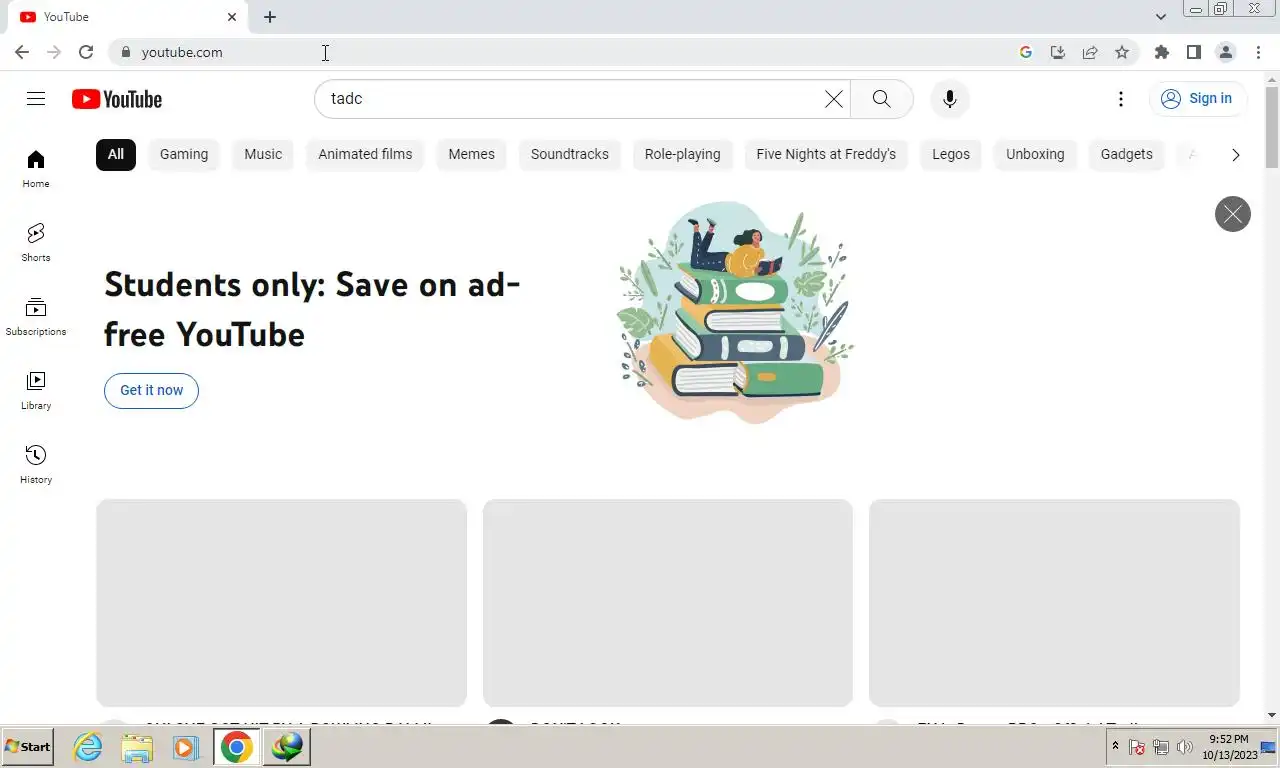Open Chrome profile avatar
This screenshot has width=1280, height=768.
coord(1225,52)
